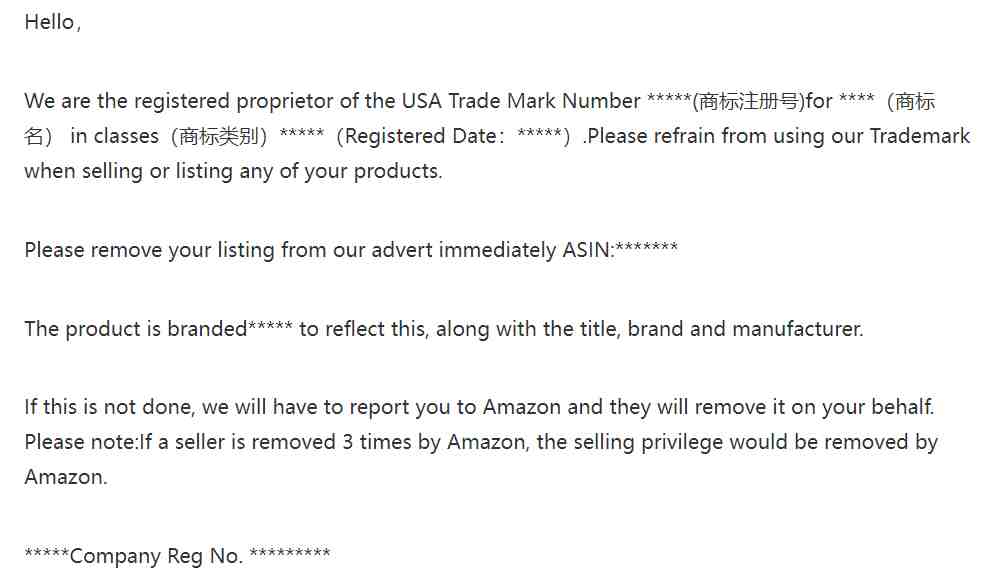Click the final 'Amazon.' standalone line
This screenshot has height=584, width=1007.
tap(66, 477)
